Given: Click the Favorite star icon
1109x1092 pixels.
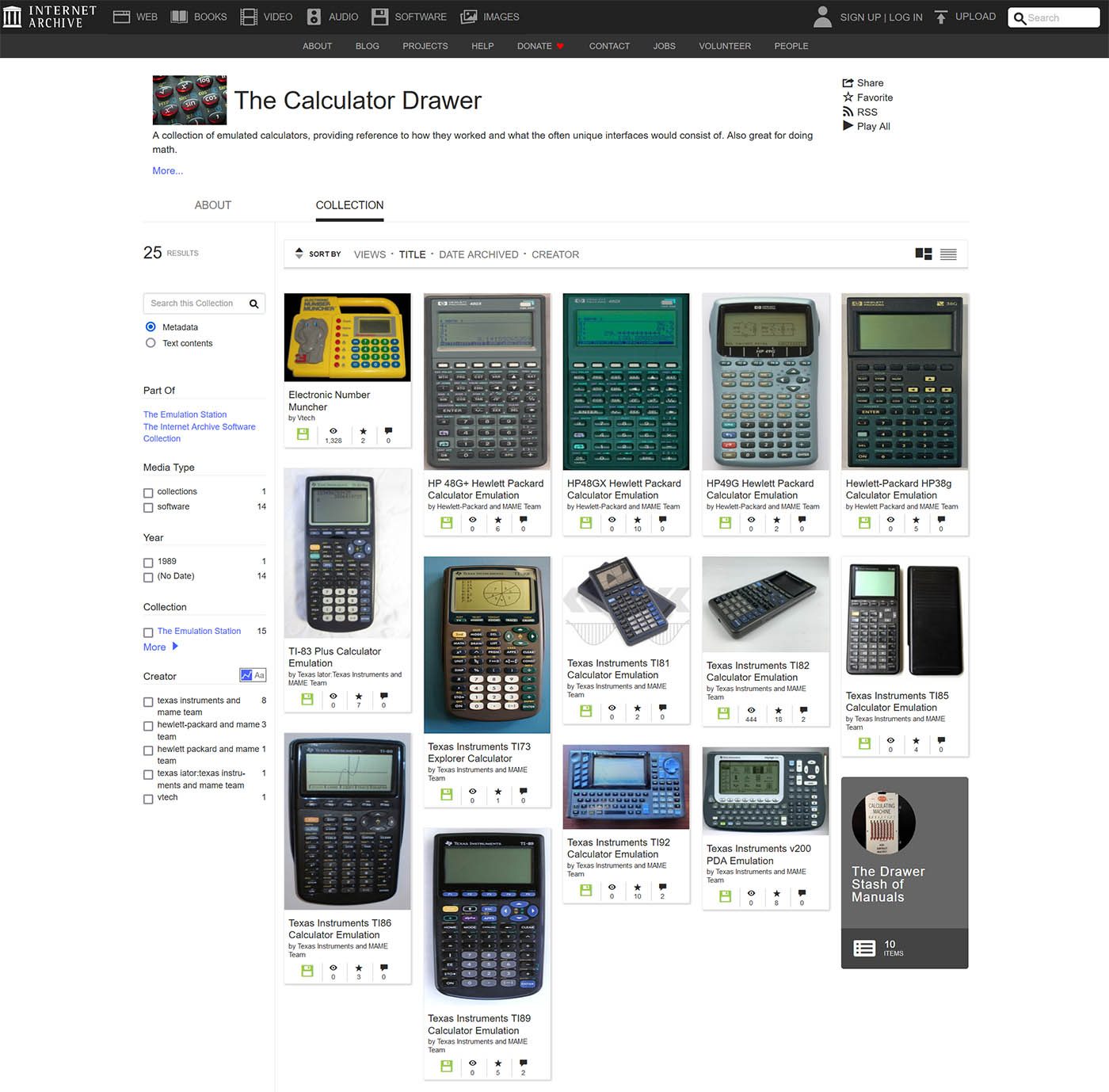Looking at the screenshot, I should (x=848, y=97).
